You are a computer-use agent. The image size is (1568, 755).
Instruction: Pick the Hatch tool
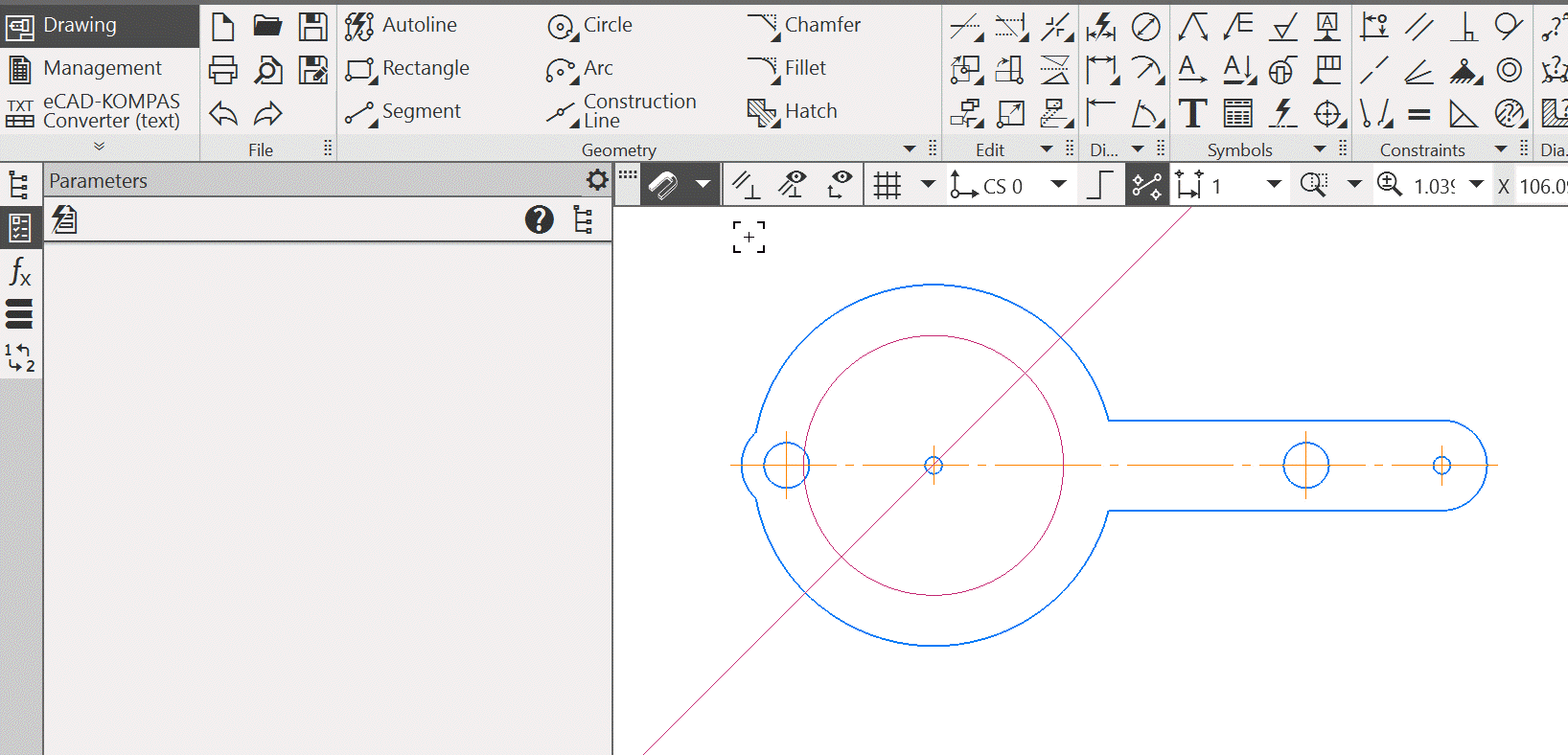click(x=793, y=112)
